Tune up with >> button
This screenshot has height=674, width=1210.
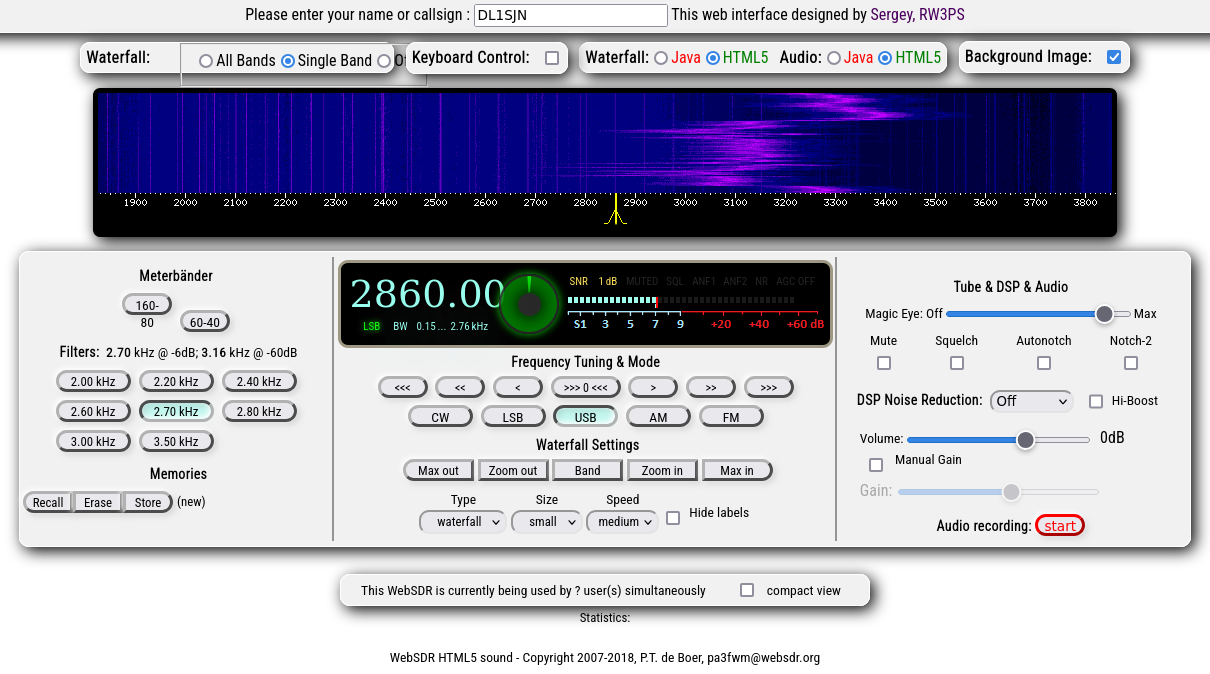(711, 387)
